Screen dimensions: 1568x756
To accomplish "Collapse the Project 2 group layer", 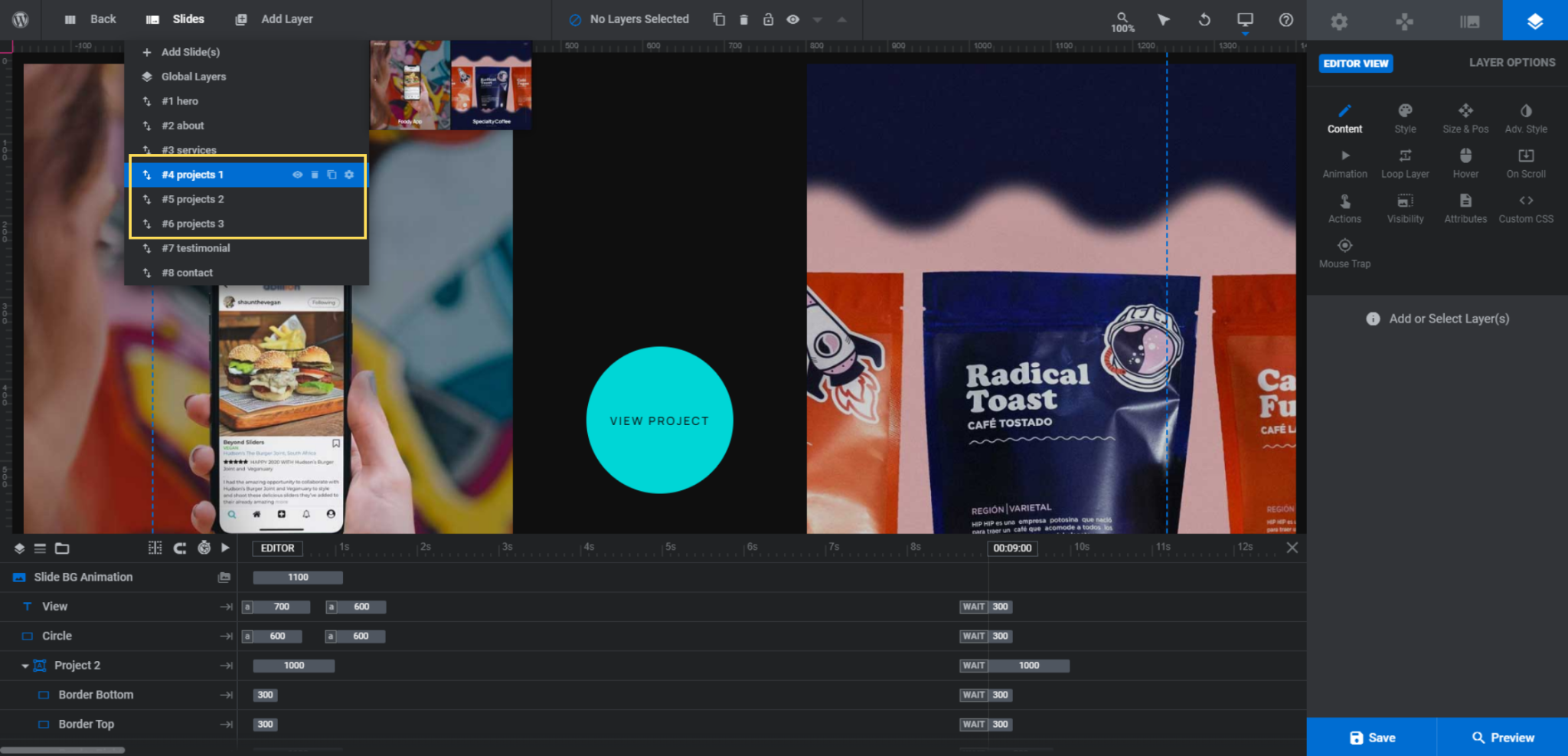I will [24, 666].
